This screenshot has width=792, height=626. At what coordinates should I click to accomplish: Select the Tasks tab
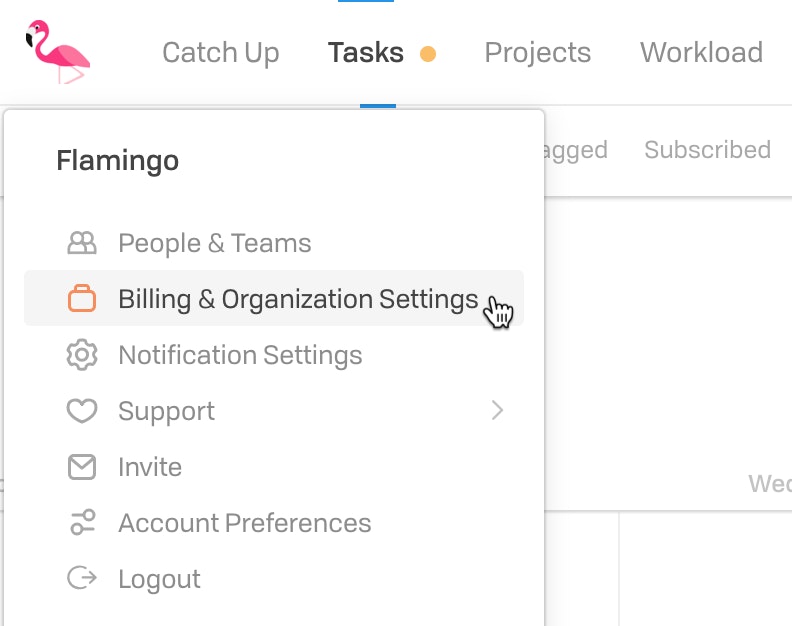(x=366, y=53)
